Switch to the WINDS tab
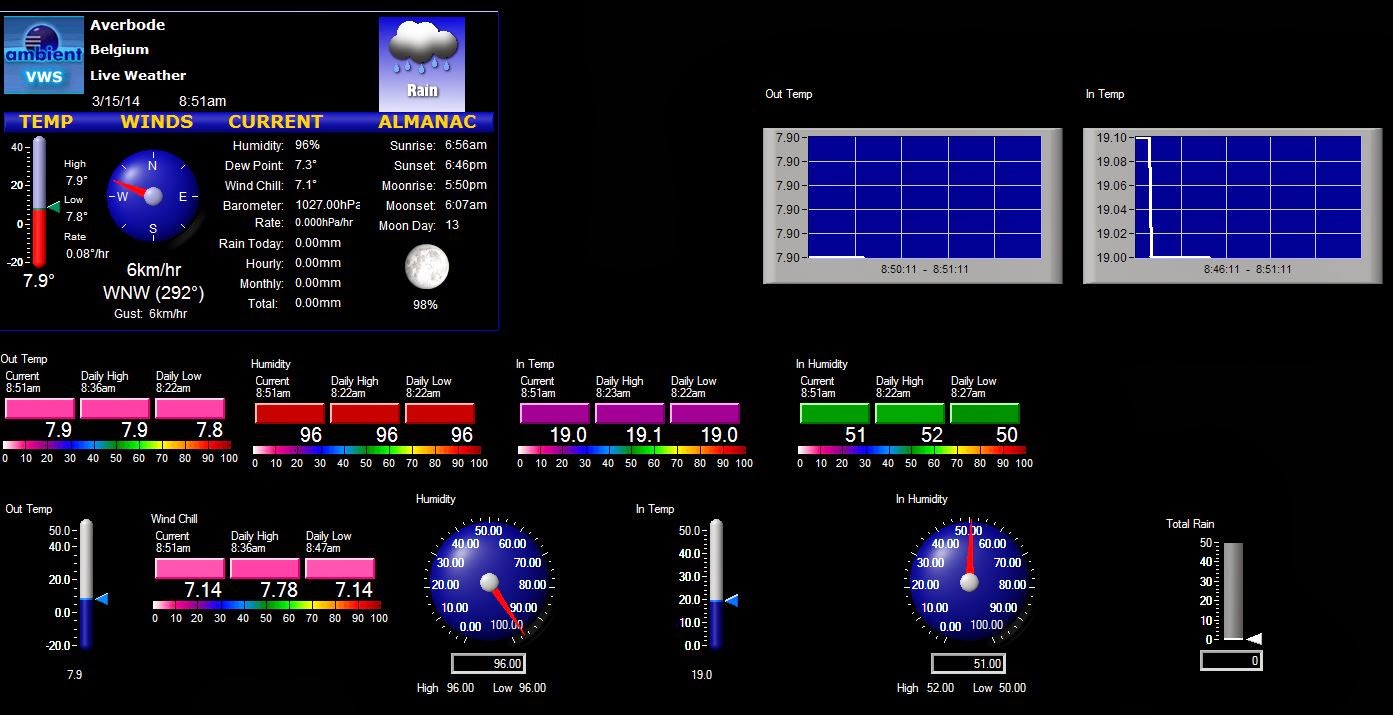 click(156, 121)
